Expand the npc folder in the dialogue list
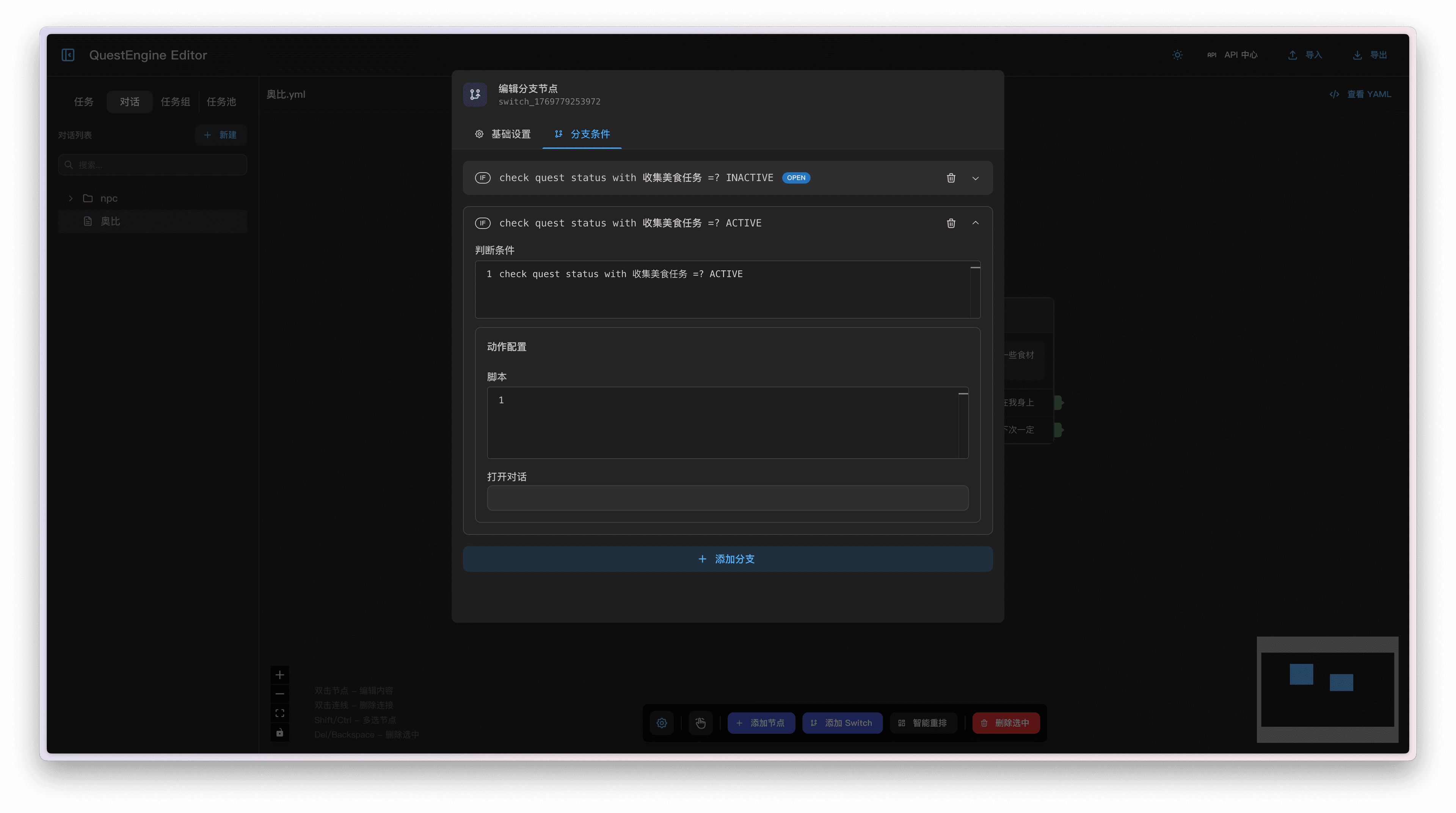The width and height of the screenshot is (1456, 813). coord(71,198)
